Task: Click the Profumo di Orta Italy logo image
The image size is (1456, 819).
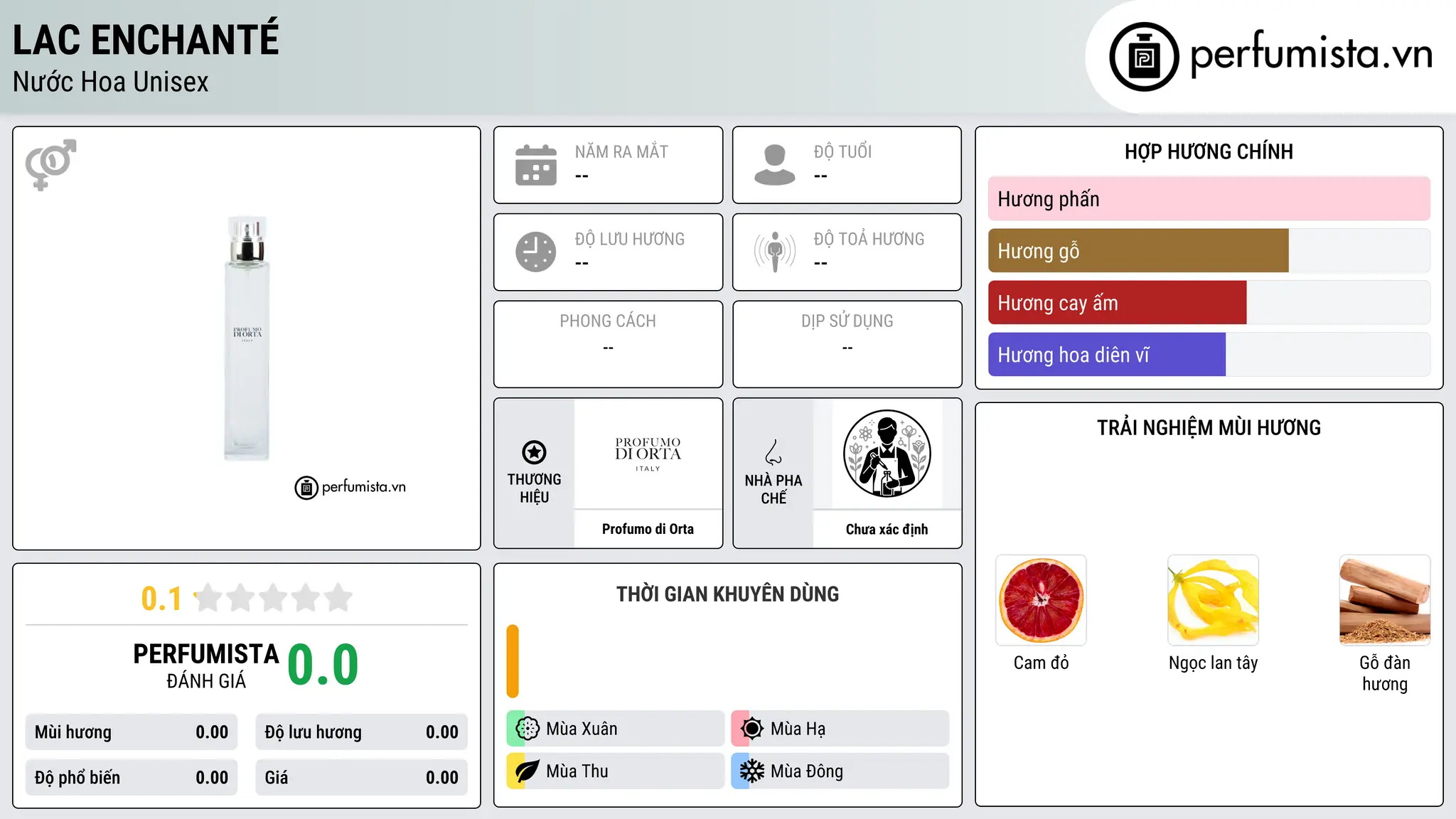Action: click(x=648, y=454)
